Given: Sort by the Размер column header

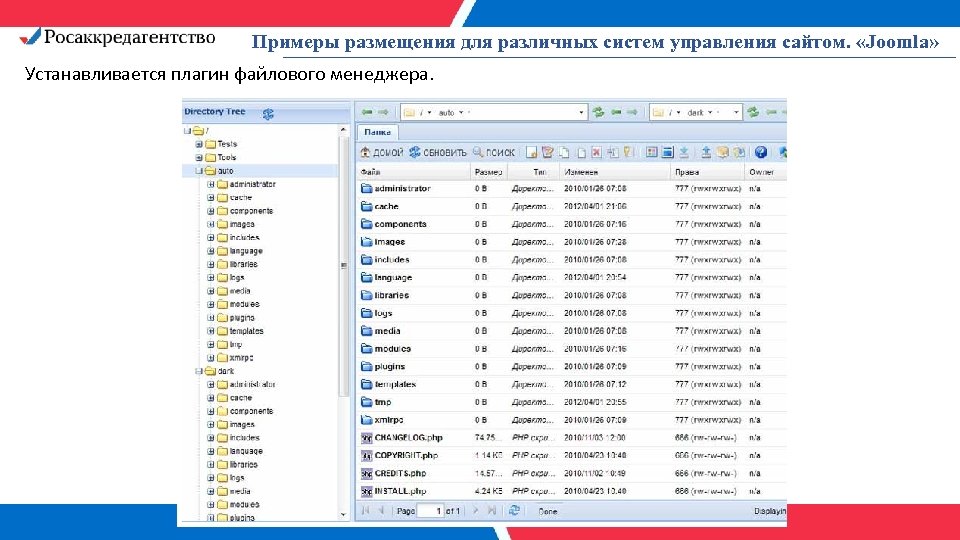Looking at the screenshot, I should click(489, 172).
